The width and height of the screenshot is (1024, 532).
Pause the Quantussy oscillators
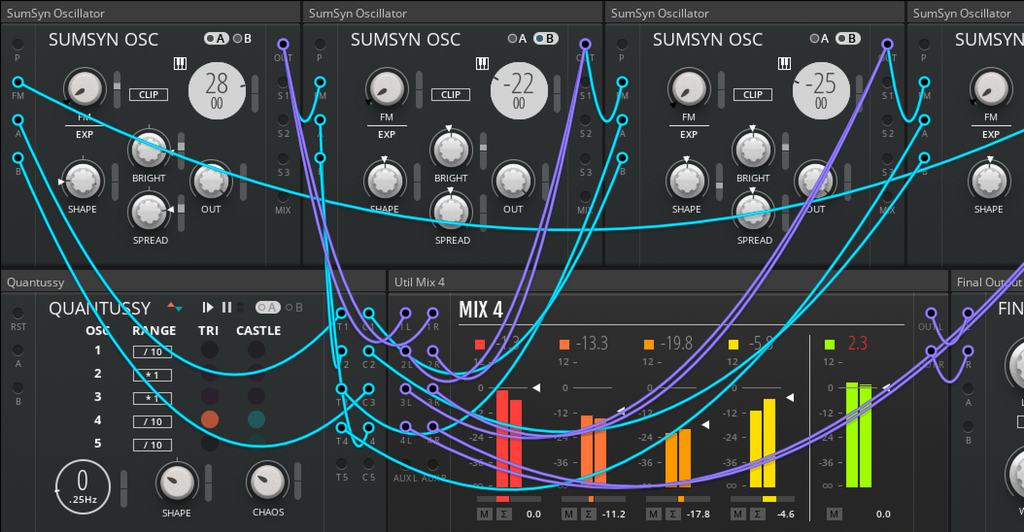coord(227,307)
